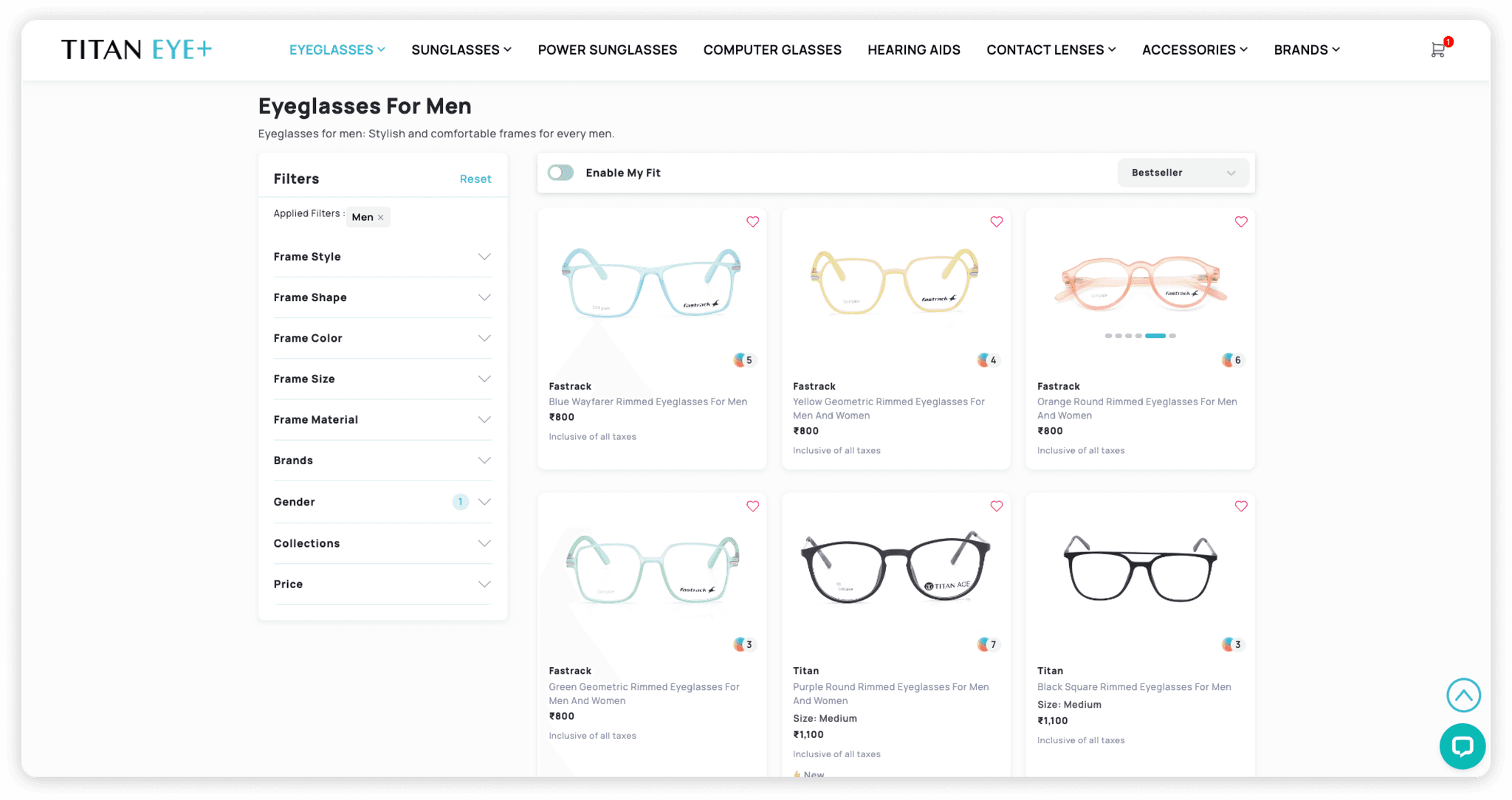Click the Purple Round Titan eyeglasses image
This screenshot has width=1512, height=800.
point(896,567)
